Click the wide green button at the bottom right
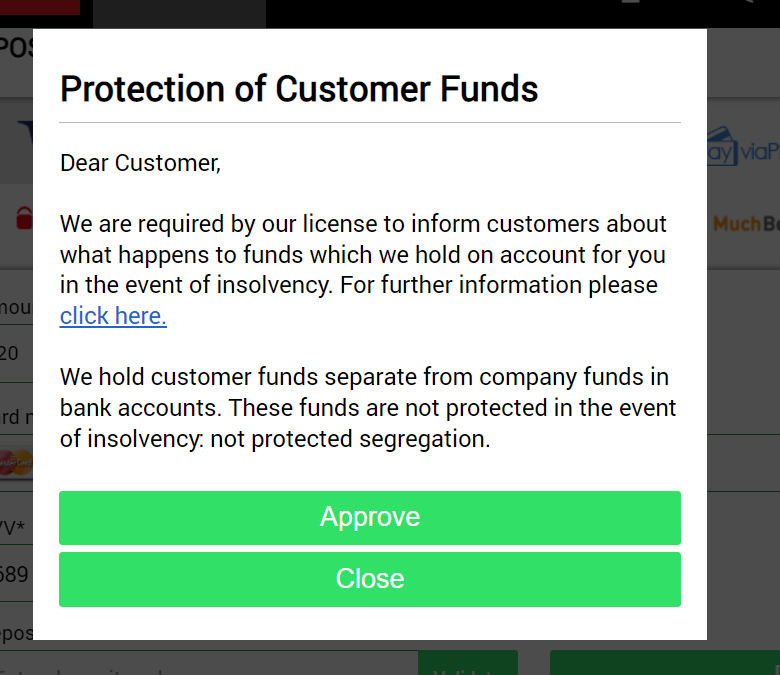780x675 pixels. [665, 663]
